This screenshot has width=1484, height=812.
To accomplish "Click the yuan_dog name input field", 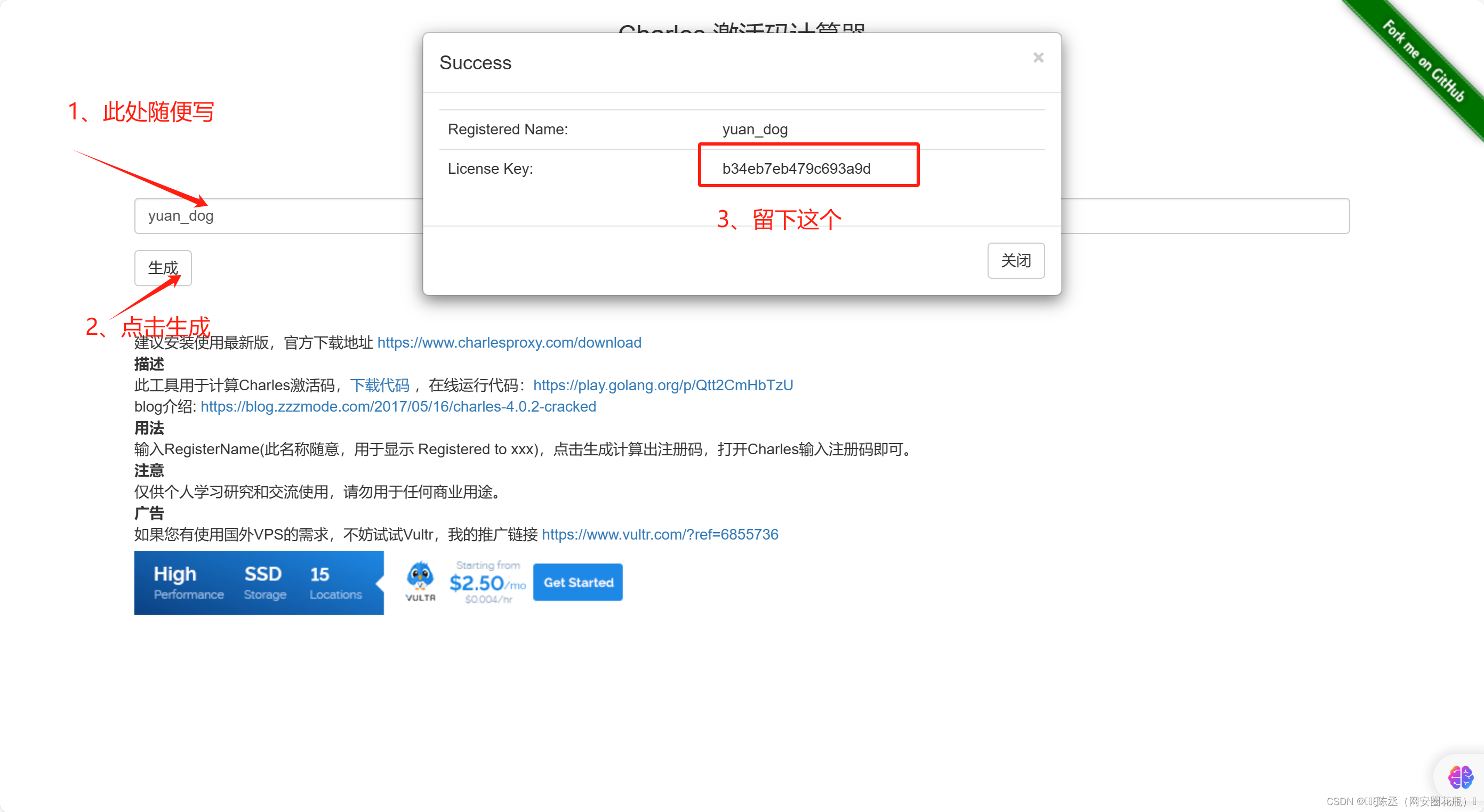I will tap(742, 216).
